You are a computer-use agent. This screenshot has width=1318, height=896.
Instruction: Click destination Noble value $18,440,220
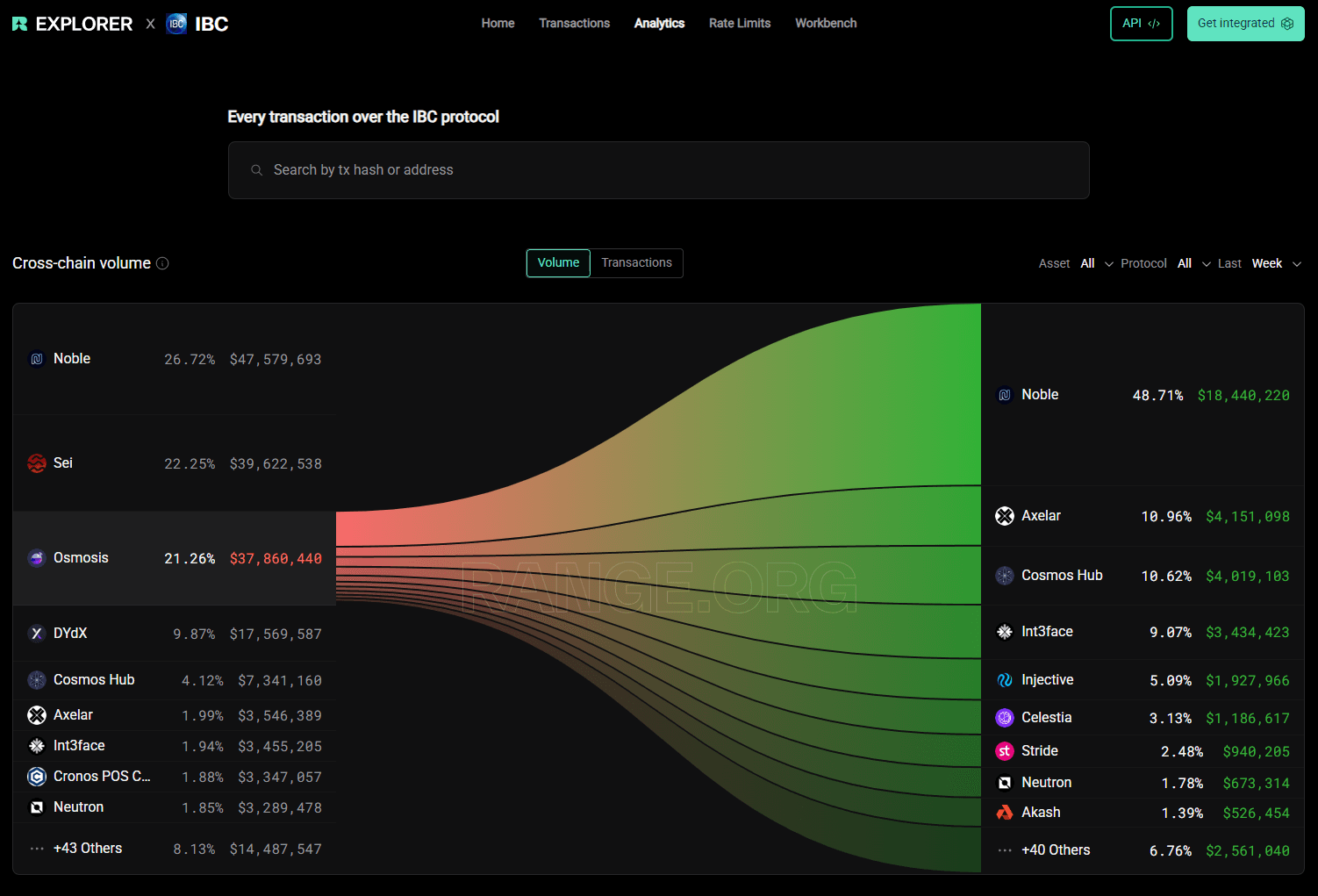click(1243, 396)
